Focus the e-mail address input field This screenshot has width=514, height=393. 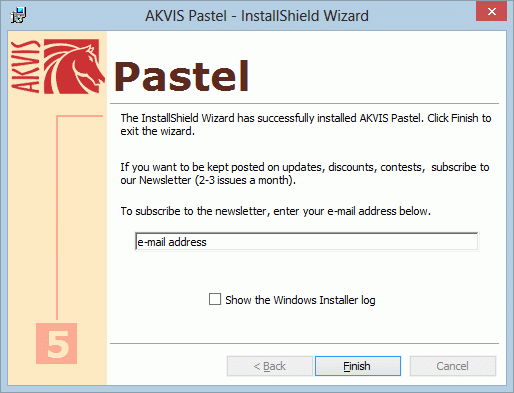coord(306,242)
